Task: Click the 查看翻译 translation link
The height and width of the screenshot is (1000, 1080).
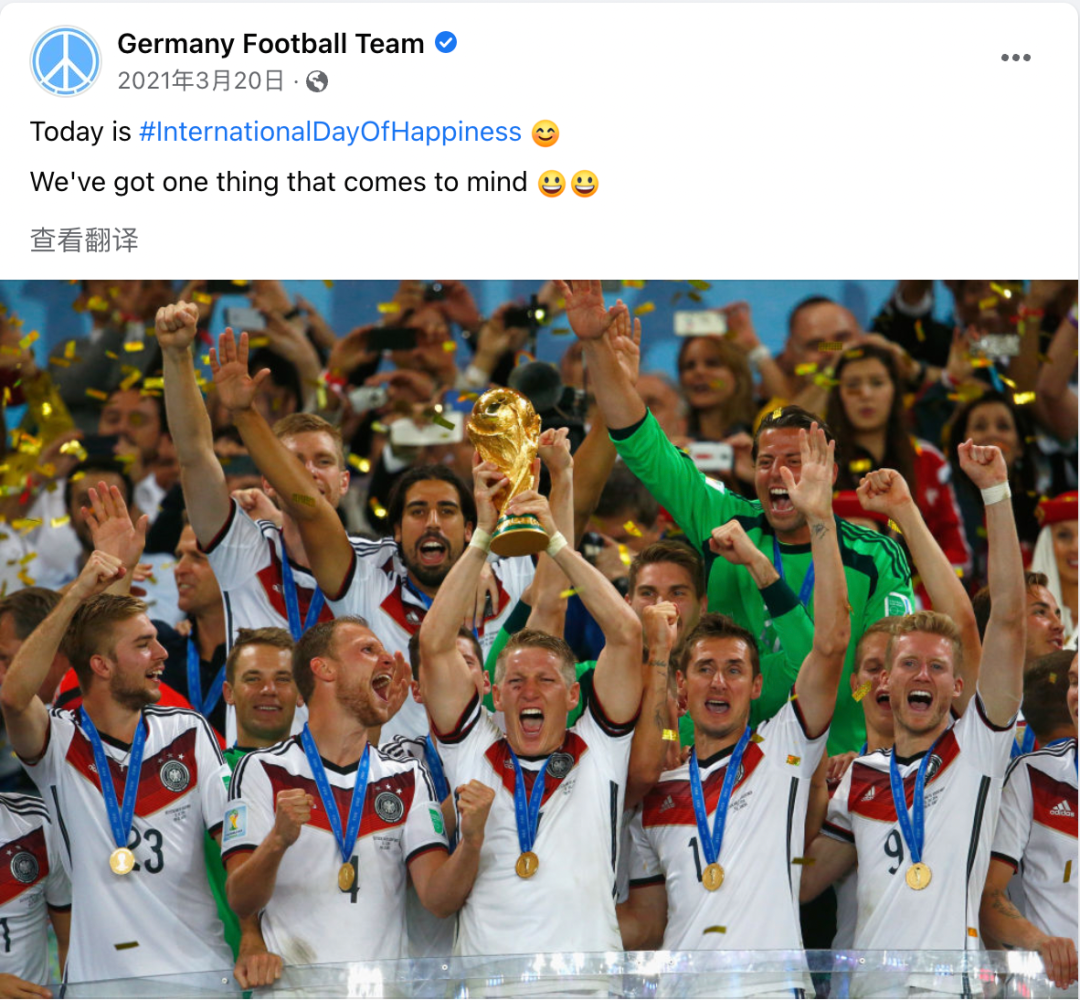Action: click(84, 240)
